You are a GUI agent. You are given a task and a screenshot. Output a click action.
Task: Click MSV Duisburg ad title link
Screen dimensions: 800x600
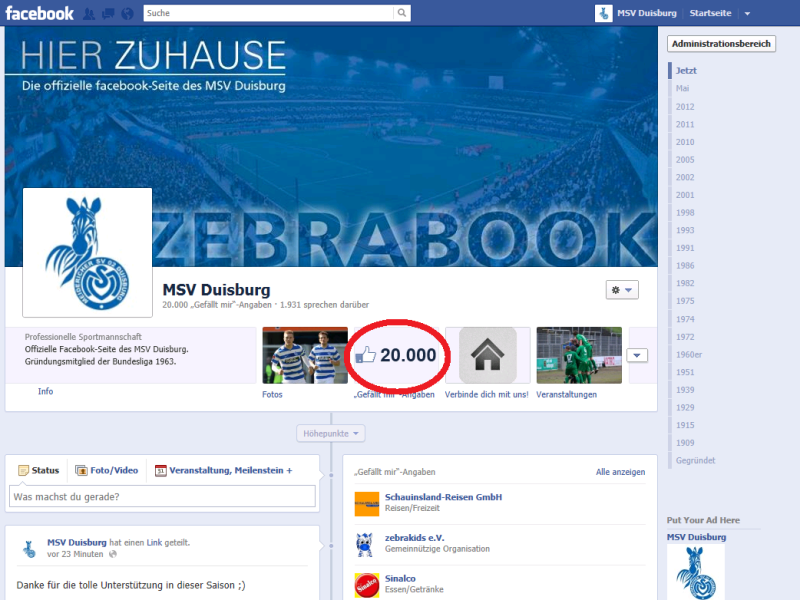pos(696,537)
